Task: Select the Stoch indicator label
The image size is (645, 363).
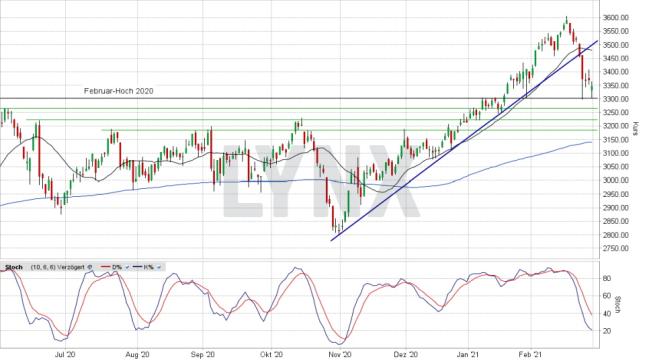Action: click(x=14, y=267)
